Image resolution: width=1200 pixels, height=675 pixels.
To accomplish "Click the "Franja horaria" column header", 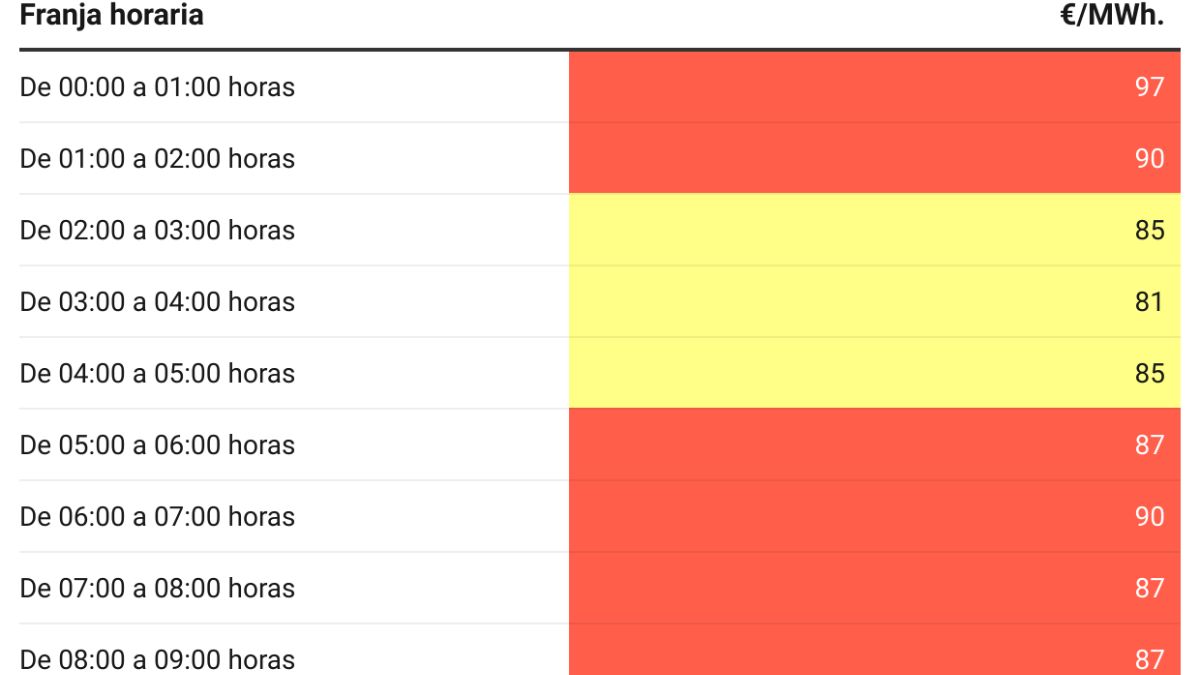I will pyautogui.click(x=111, y=16).
